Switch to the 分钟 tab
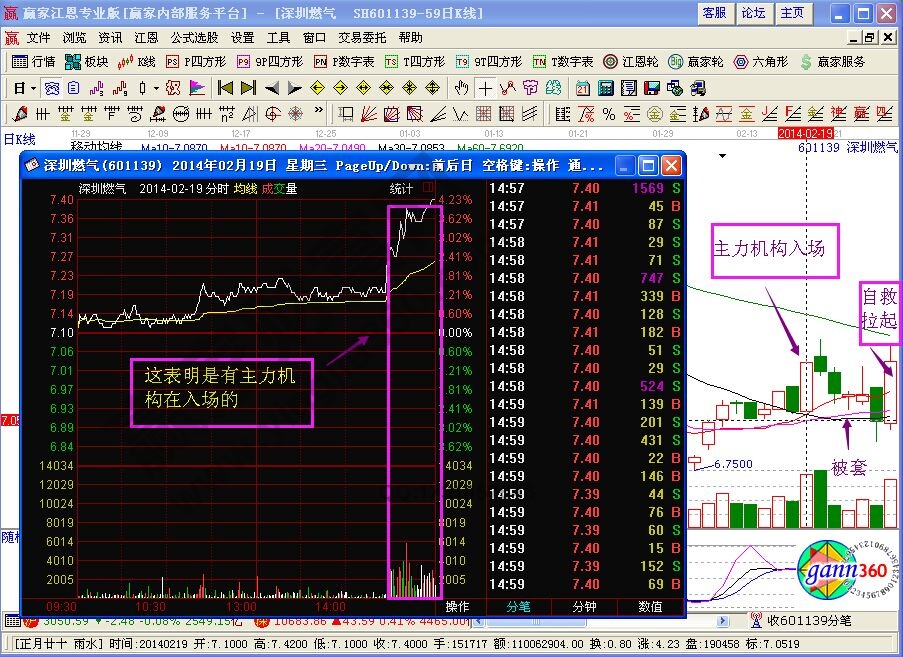The image size is (903, 657). tap(585, 606)
